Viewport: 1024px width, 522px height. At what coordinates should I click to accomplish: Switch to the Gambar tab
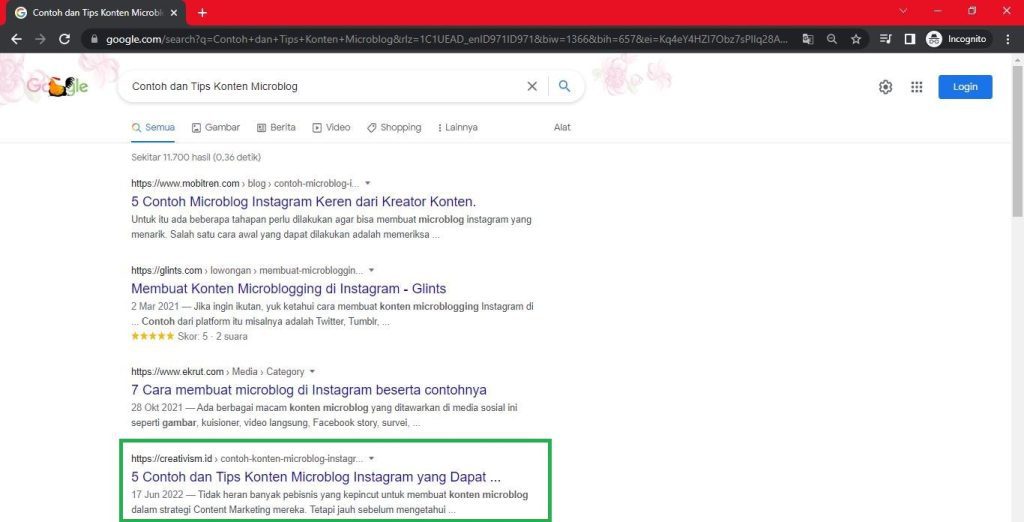pos(216,127)
